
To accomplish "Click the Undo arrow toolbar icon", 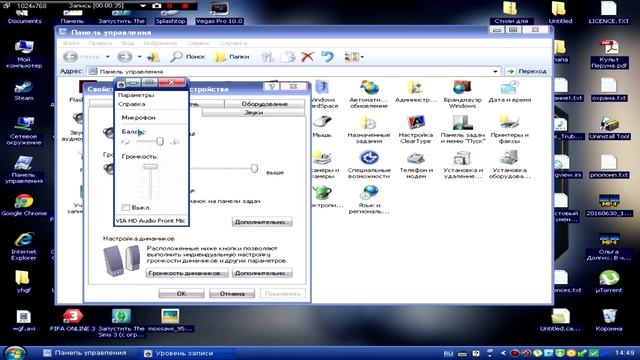I will 327,57.
